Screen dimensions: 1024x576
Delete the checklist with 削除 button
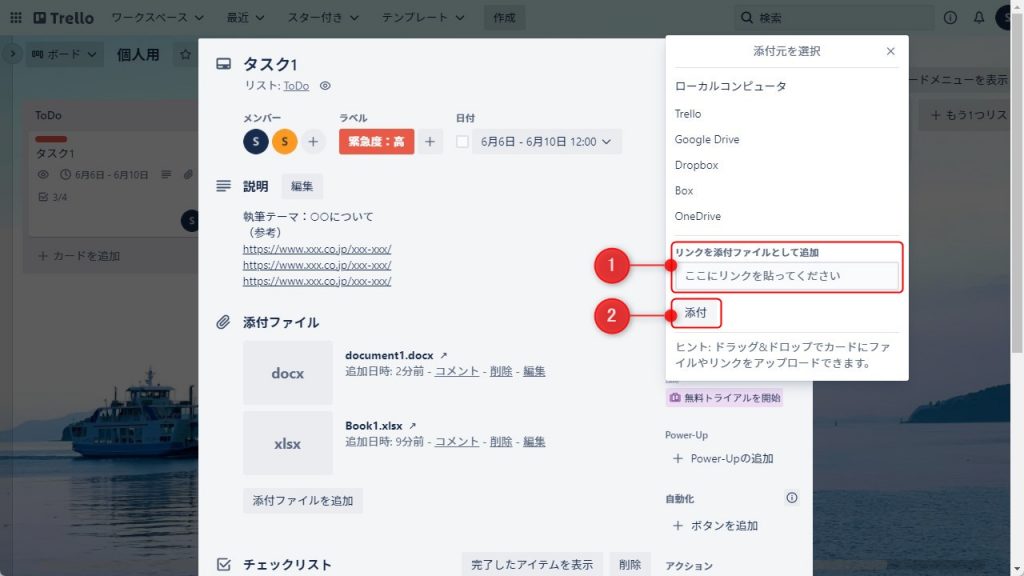click(x=630, y=564)
